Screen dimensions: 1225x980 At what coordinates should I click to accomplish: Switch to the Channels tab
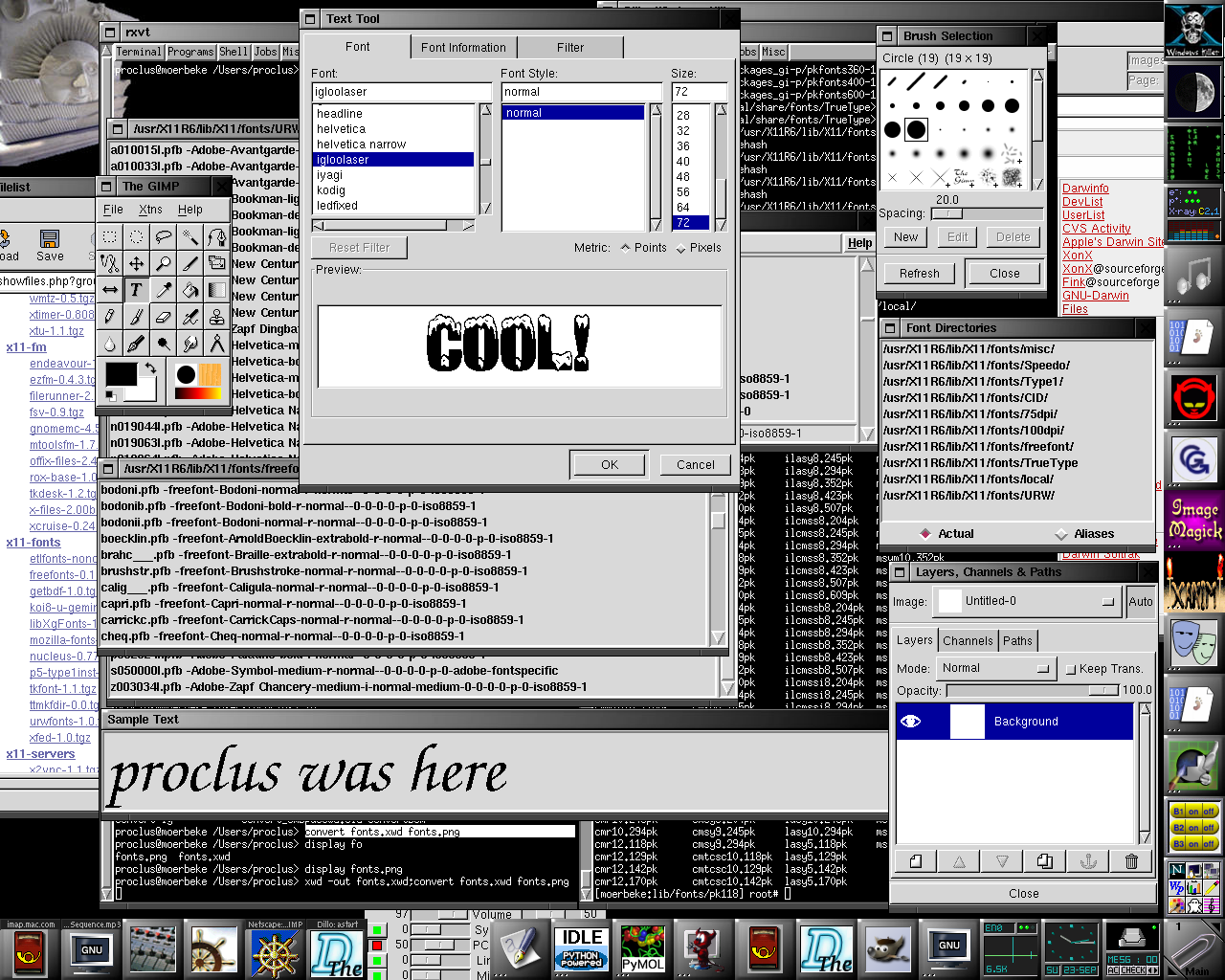tap(968, 641)
